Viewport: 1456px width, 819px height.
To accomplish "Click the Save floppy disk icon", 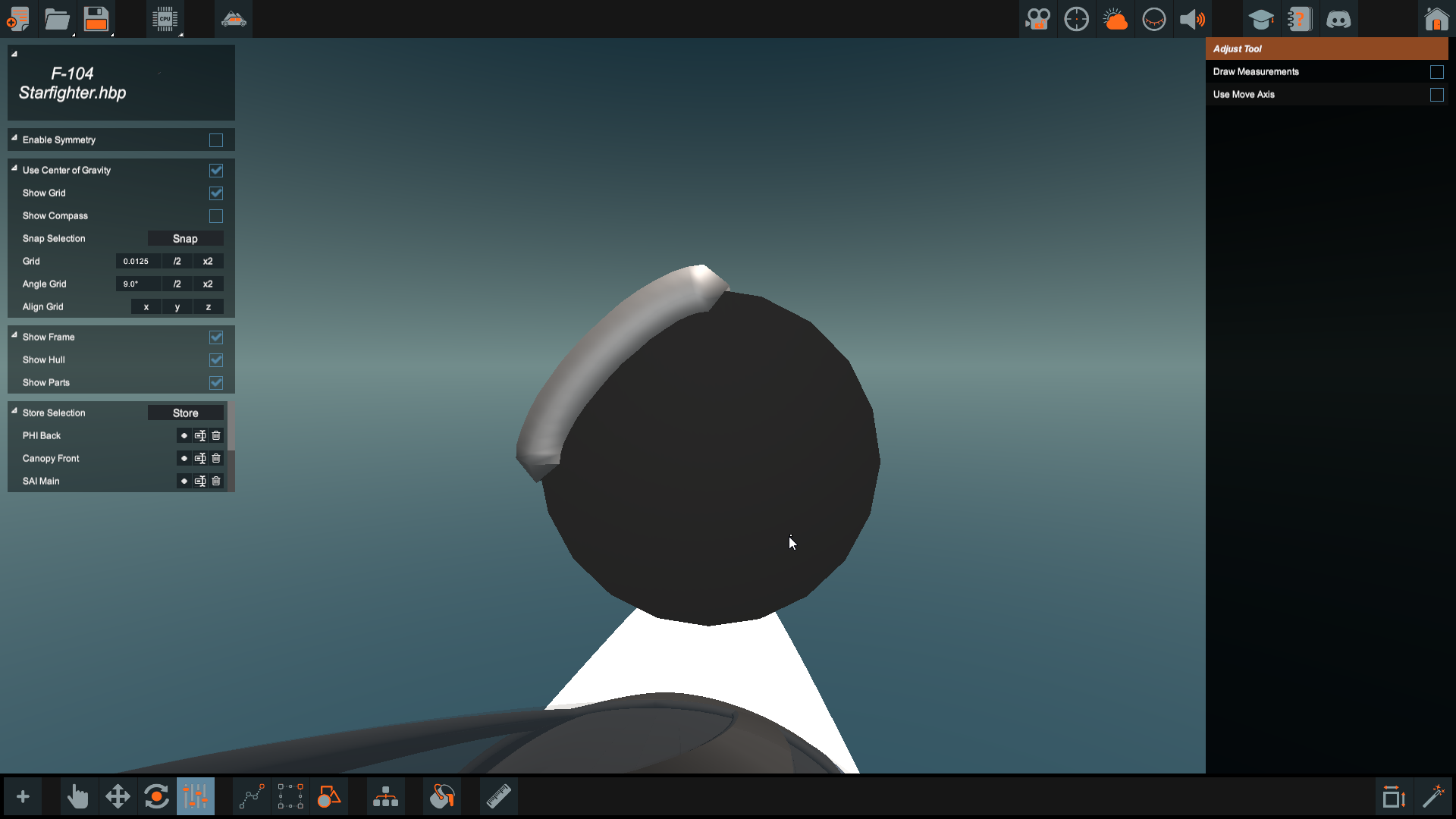I will coord(96,18).
